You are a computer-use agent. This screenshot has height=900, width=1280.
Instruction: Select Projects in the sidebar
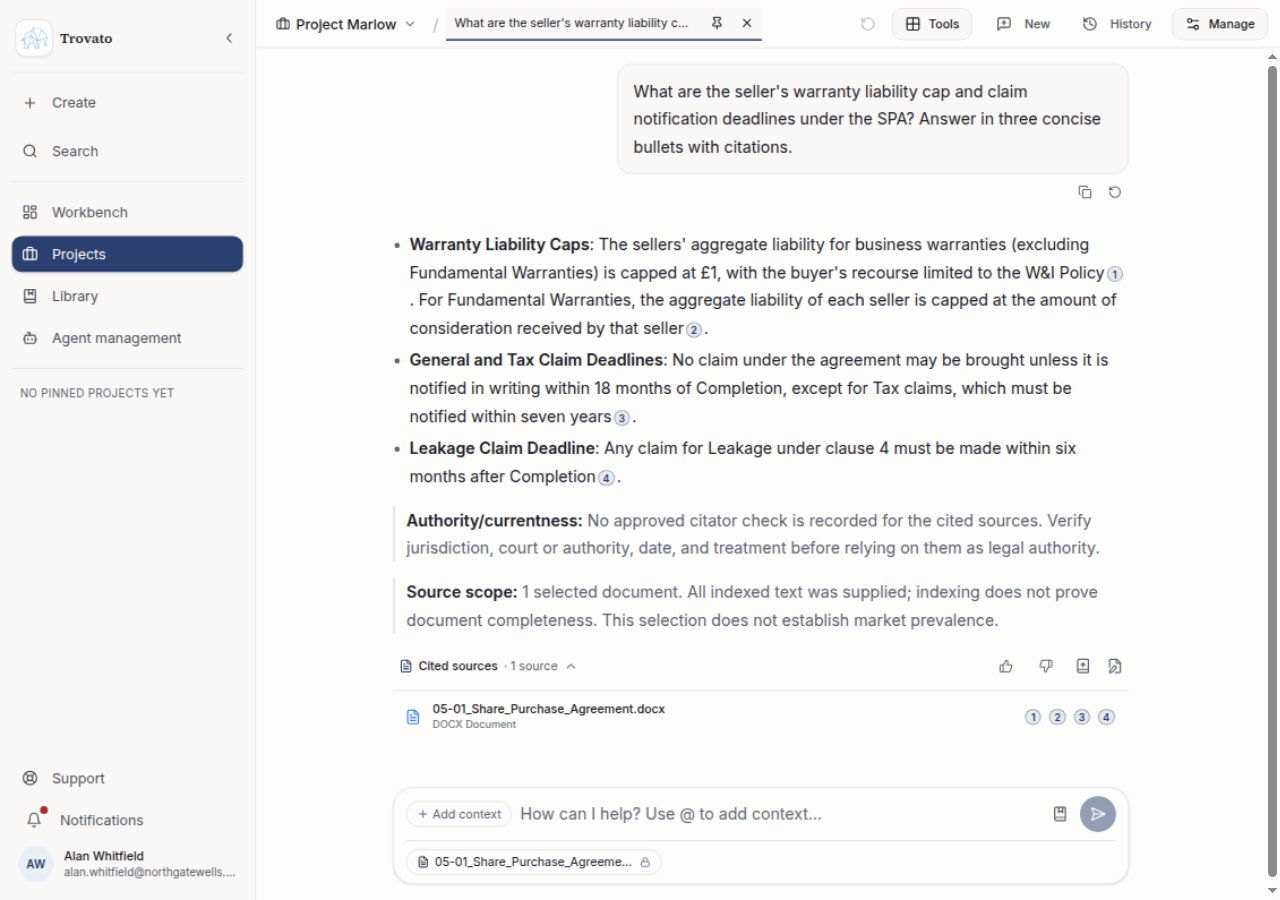[127, 254]
